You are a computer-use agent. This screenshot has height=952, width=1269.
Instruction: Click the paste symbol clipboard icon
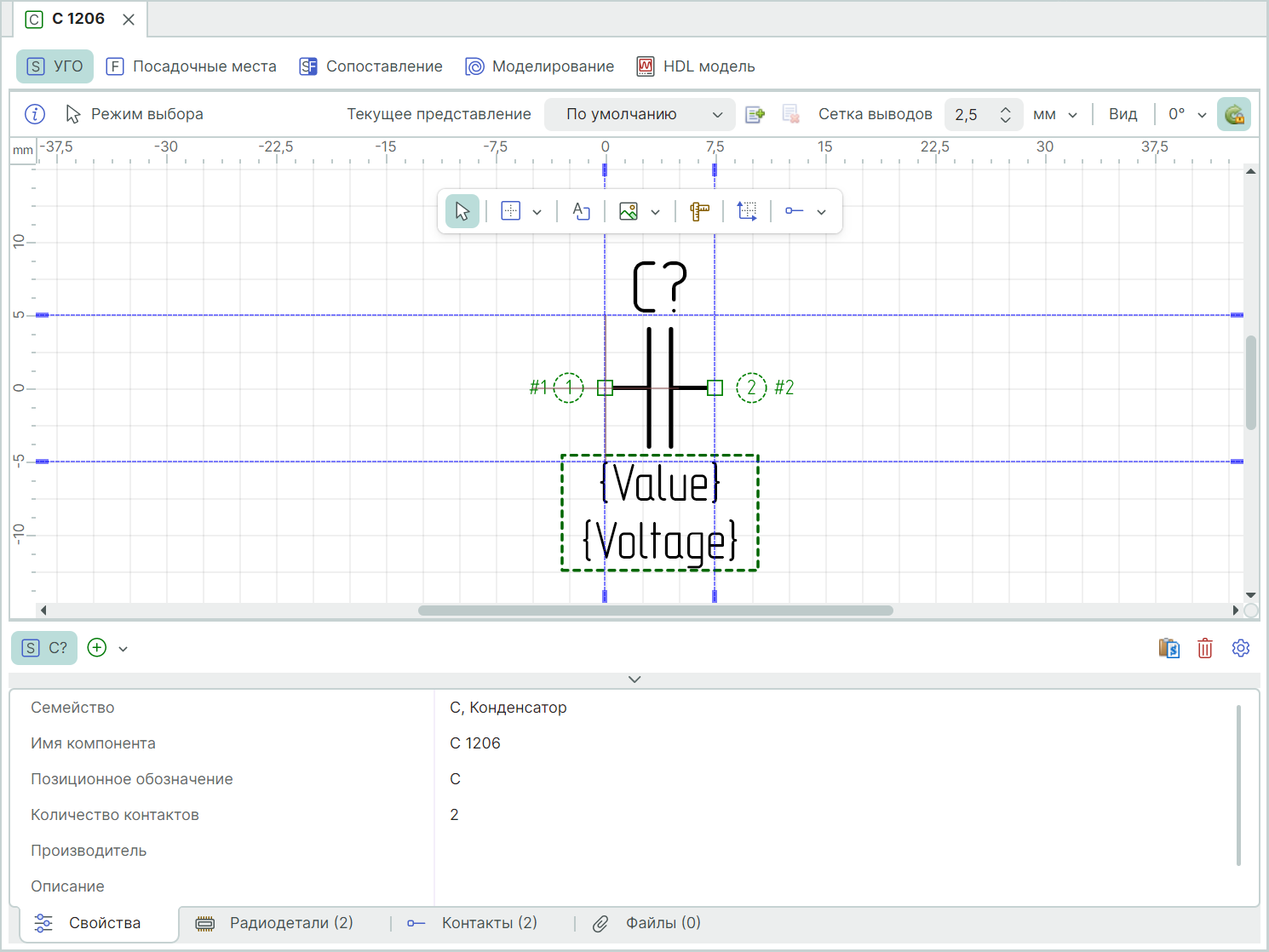[1169, 649]
